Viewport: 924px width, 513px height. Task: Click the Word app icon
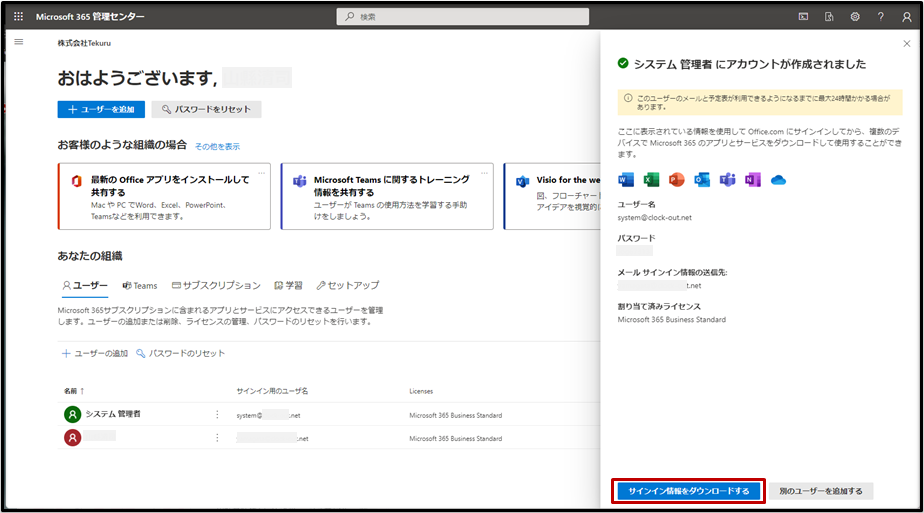point(626,180)
